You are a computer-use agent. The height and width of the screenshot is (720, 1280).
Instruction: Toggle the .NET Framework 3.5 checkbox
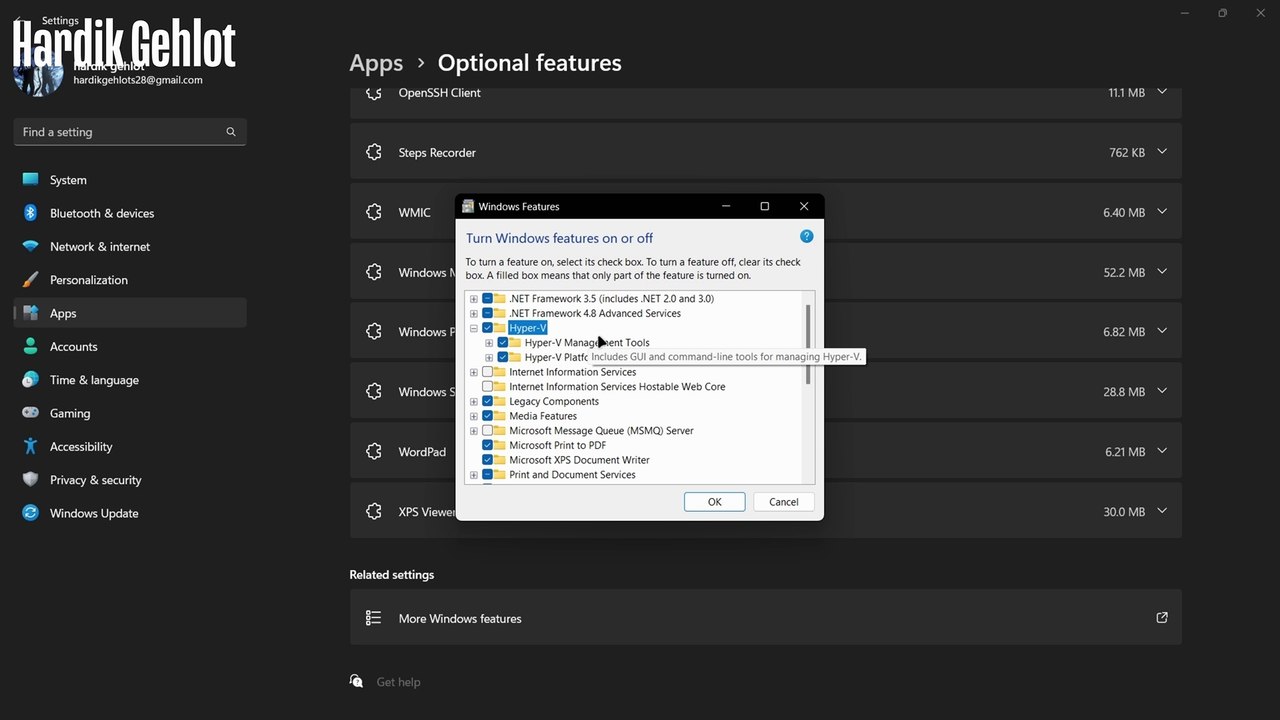[x=488, y=299]
